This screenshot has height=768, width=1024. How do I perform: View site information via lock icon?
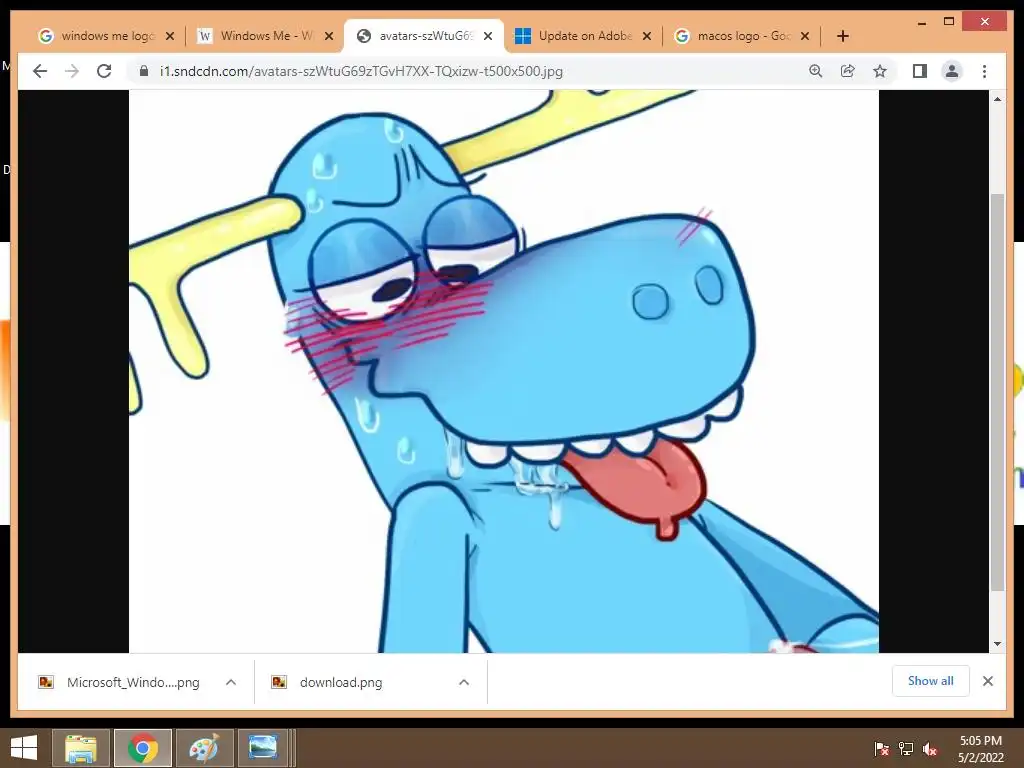[x=144, y=71]
